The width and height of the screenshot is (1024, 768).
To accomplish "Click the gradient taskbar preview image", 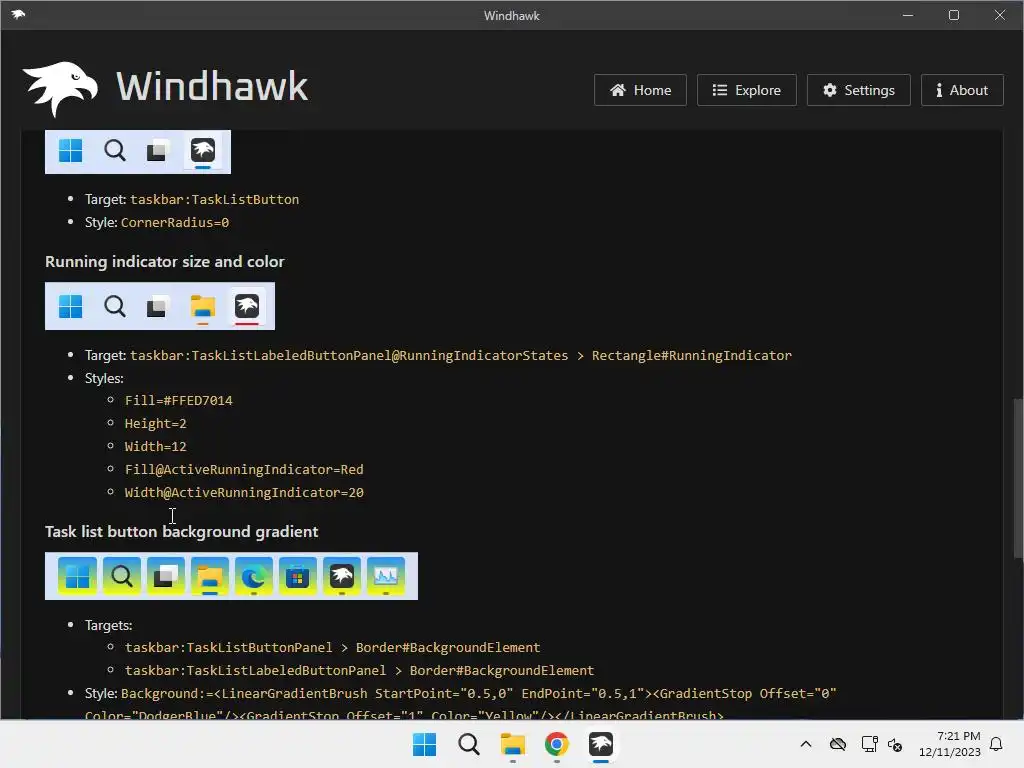I will tap(231, 576).
